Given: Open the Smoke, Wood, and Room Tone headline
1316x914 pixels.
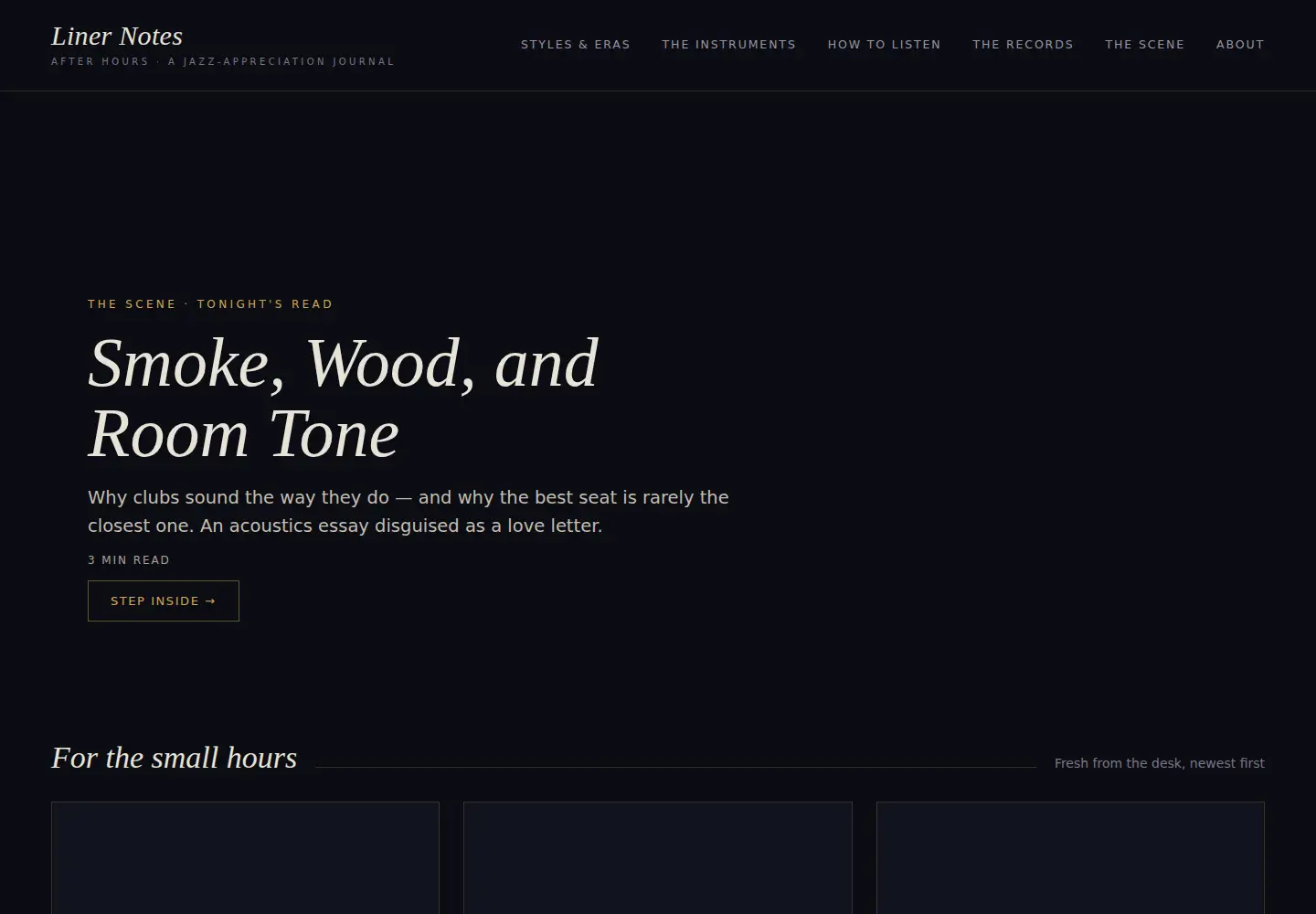Looking at the screenshot, I should click(344, 399).
